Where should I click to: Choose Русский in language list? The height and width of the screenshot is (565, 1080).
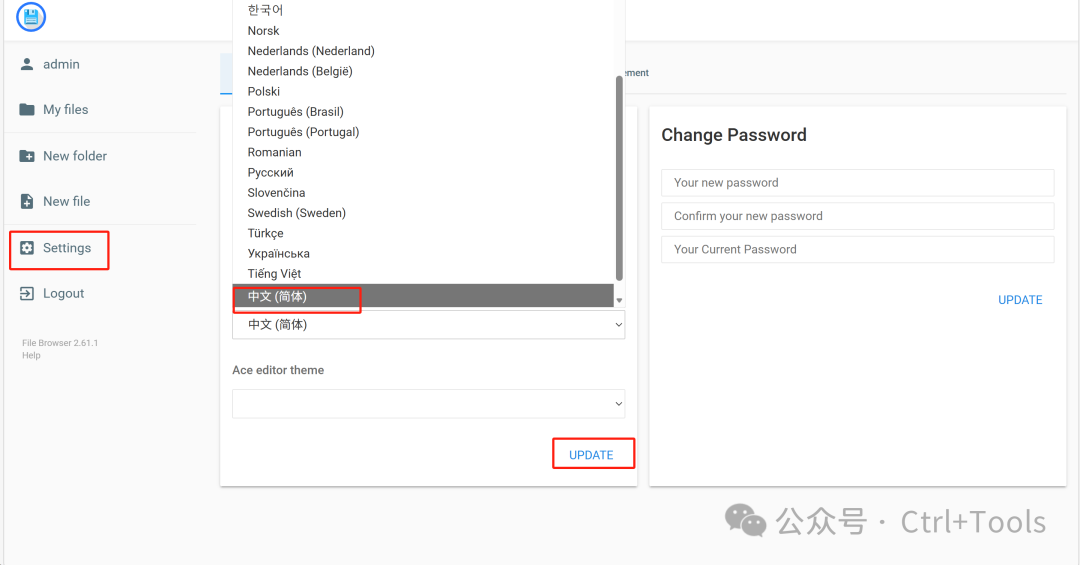click(x=271, y=173)
